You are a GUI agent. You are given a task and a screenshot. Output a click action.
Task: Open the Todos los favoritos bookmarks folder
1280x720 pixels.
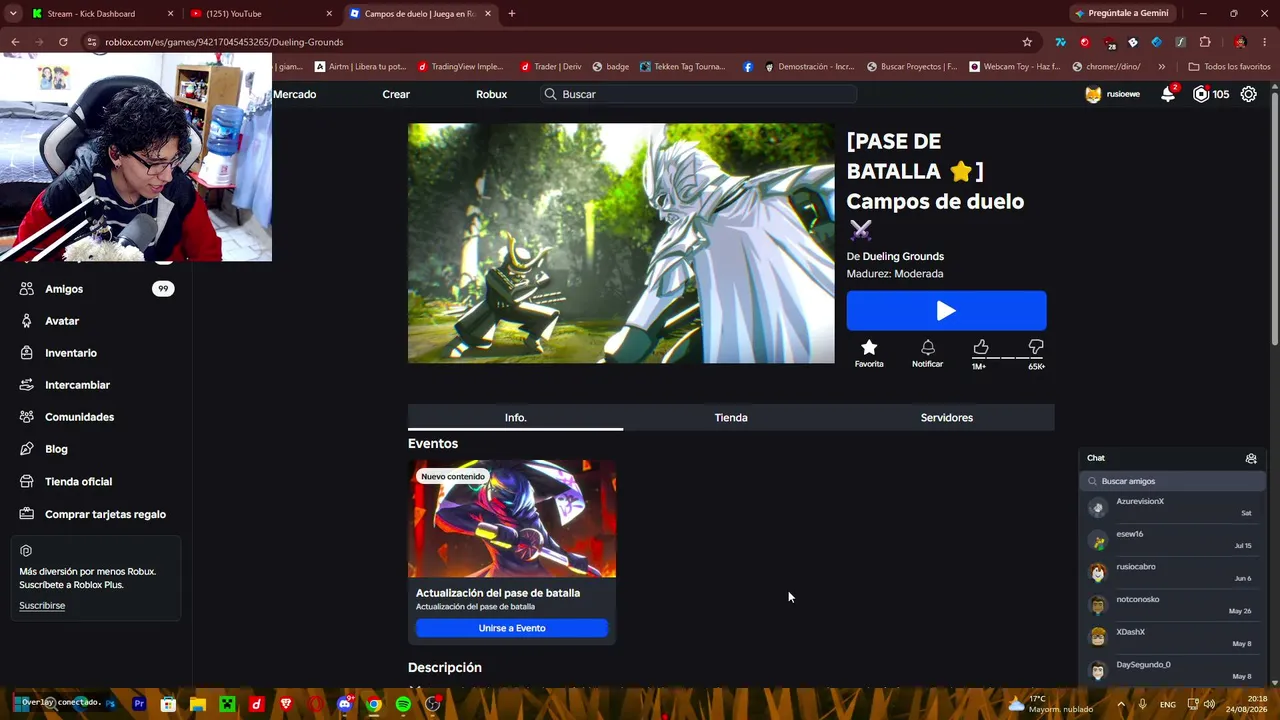1230,67
